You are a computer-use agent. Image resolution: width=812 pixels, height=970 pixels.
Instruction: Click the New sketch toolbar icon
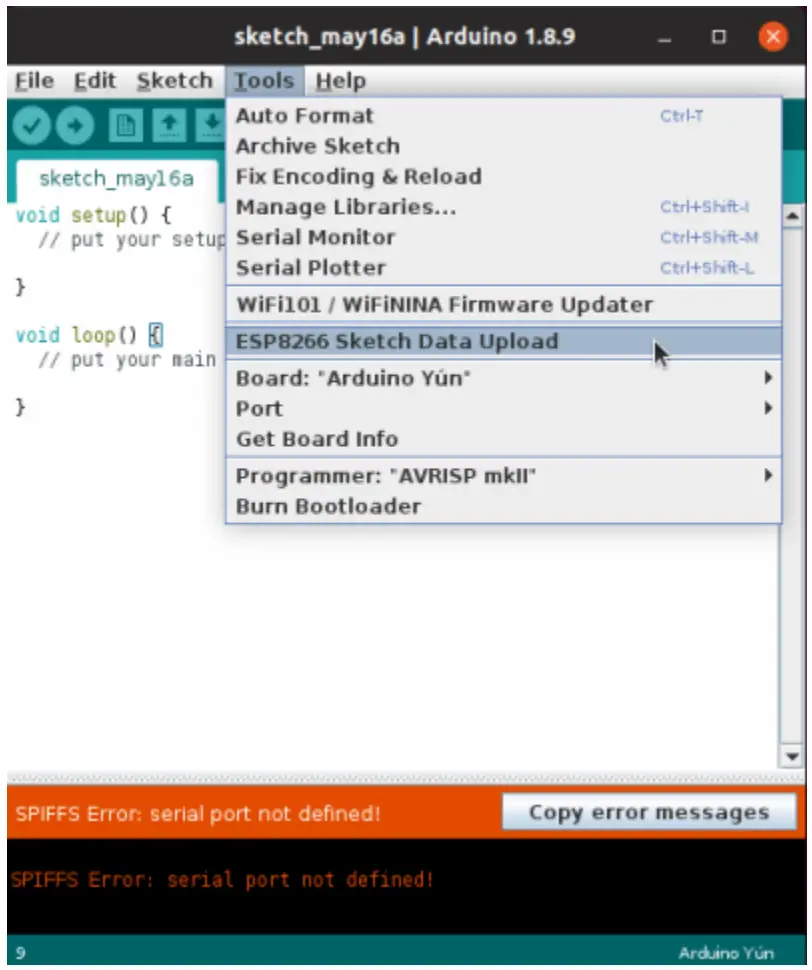pos(126,126)
